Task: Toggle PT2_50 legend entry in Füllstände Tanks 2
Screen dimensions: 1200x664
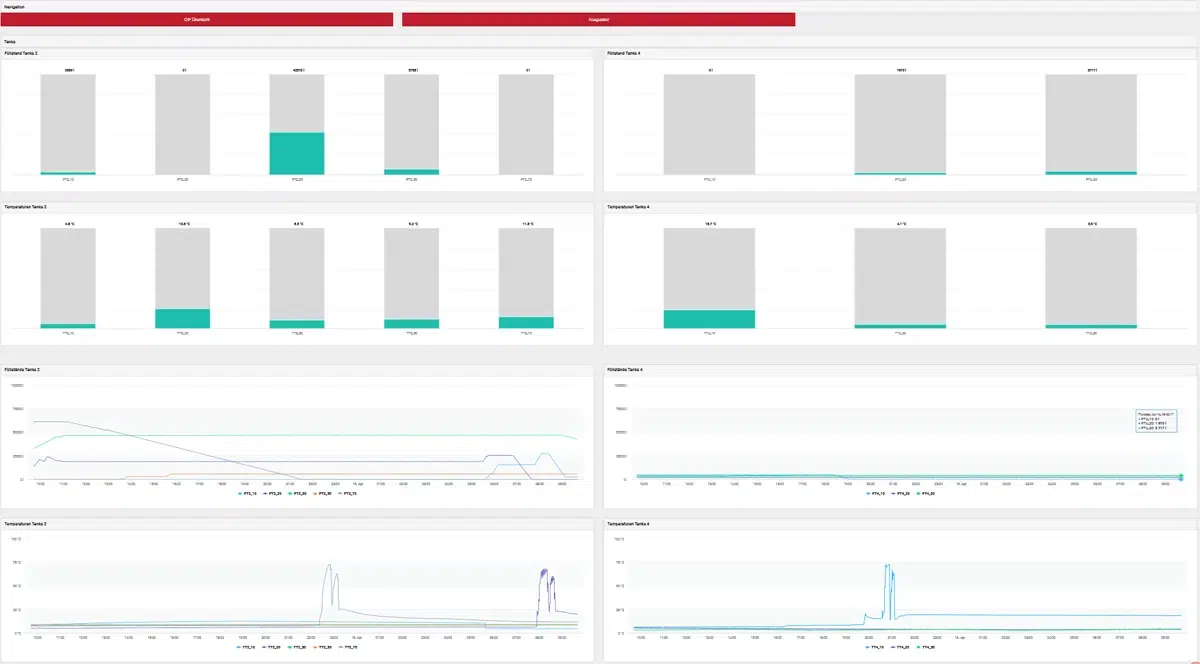Action: 324,493
